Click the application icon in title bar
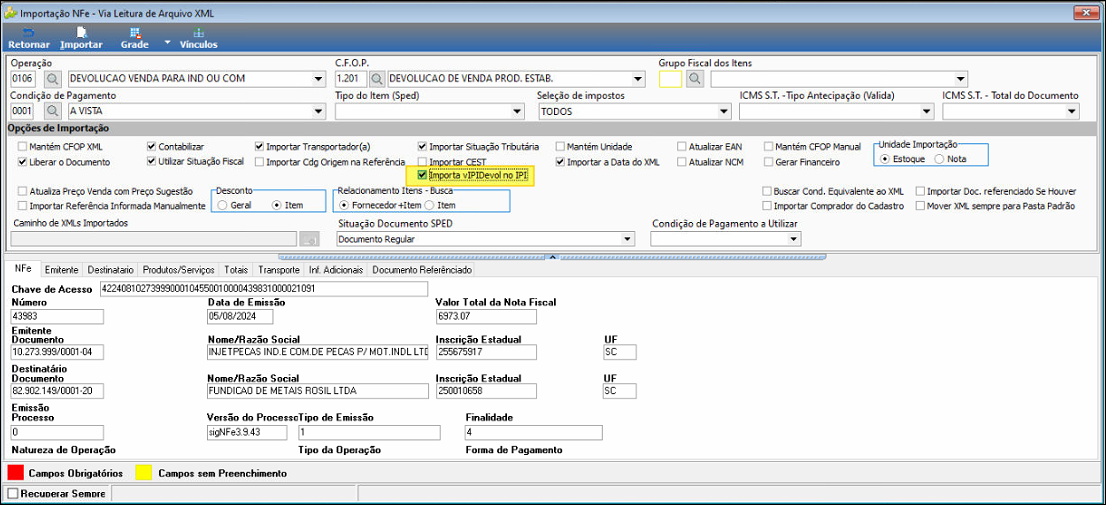 11,13
